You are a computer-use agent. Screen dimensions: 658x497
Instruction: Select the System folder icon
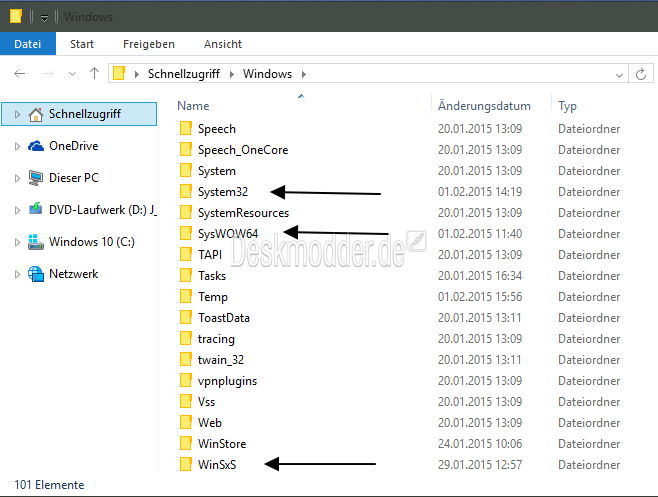[x=186, y=170]
